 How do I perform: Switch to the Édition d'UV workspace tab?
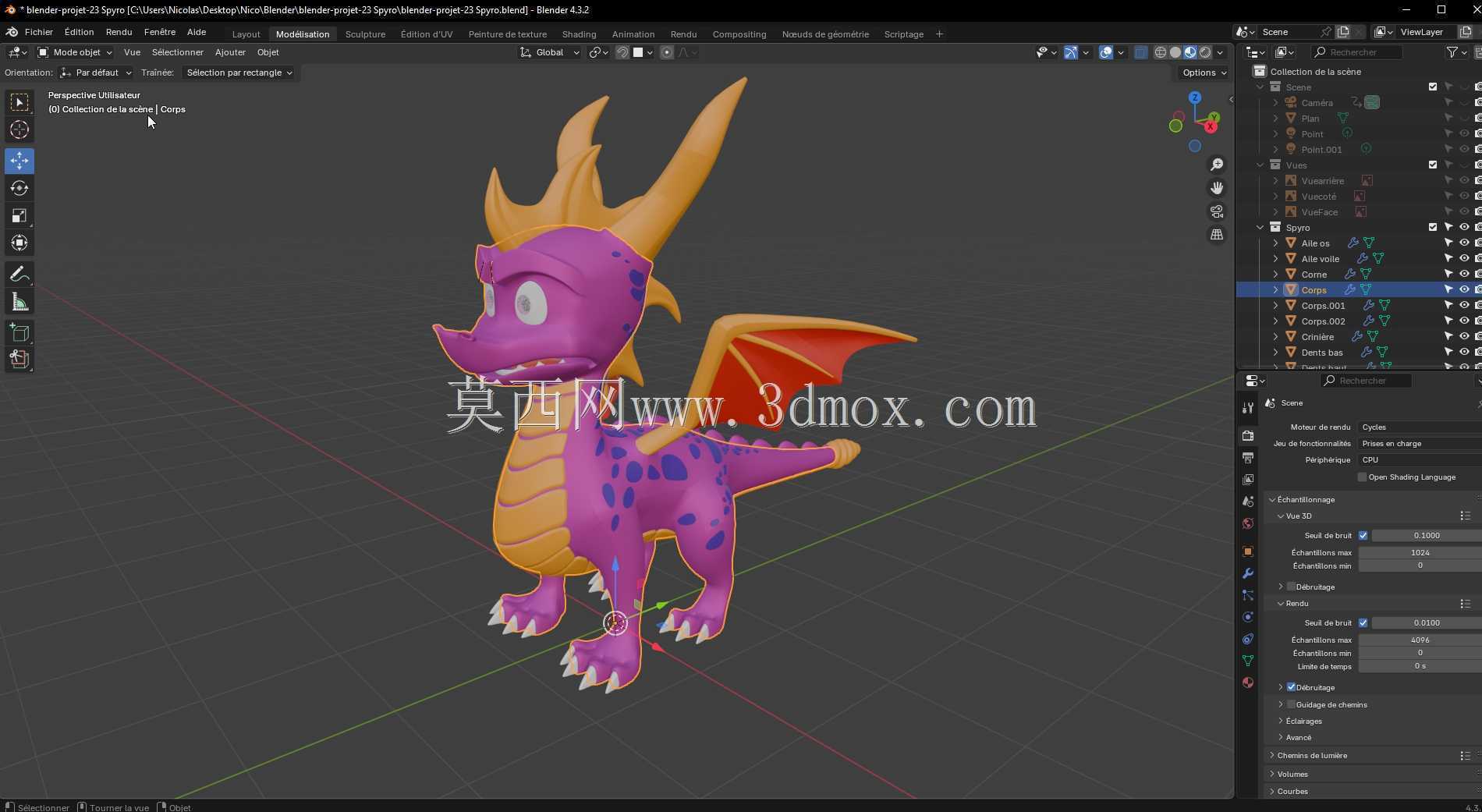[x=426, y=34]
